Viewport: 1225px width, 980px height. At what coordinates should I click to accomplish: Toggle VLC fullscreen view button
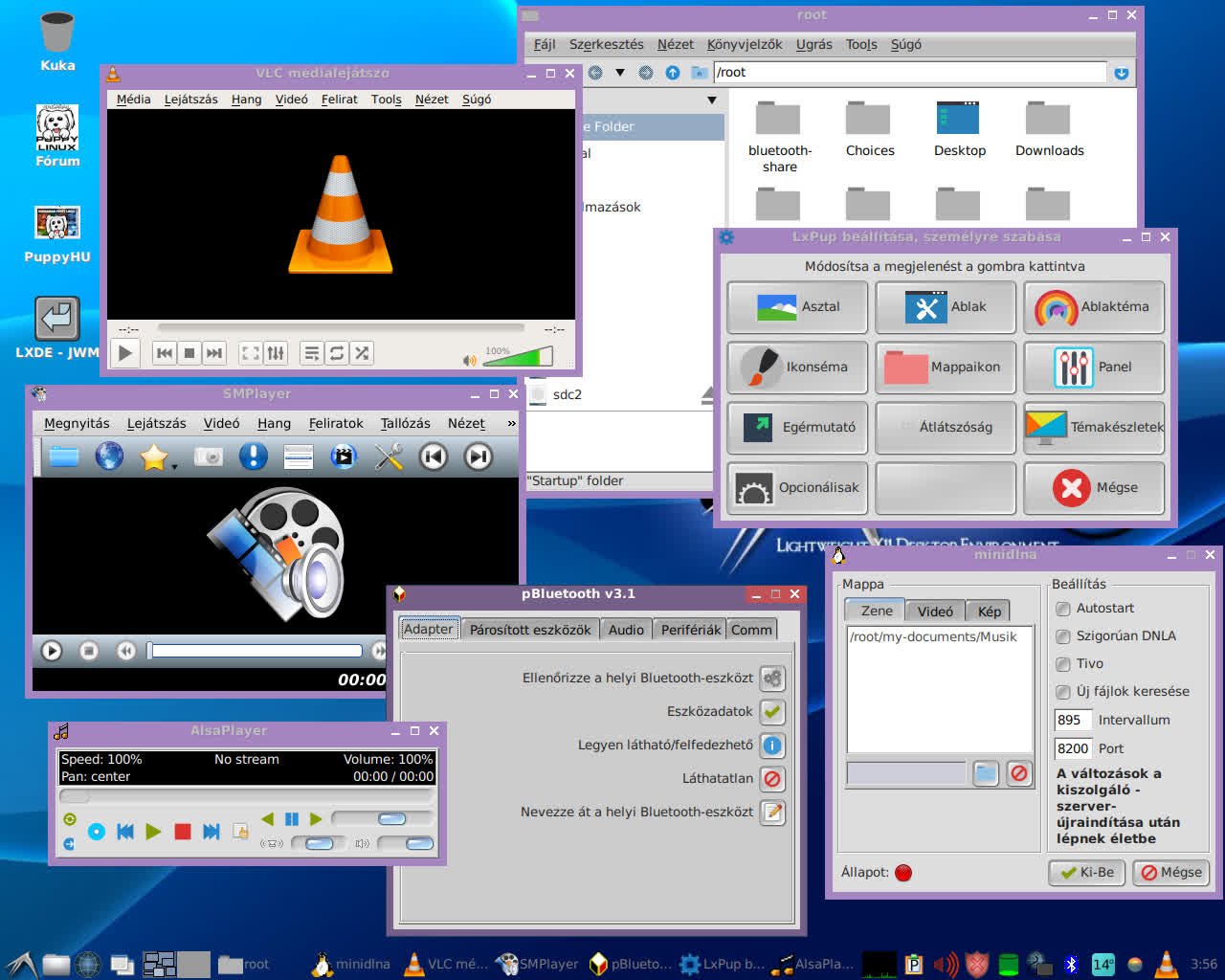[251, 353]
